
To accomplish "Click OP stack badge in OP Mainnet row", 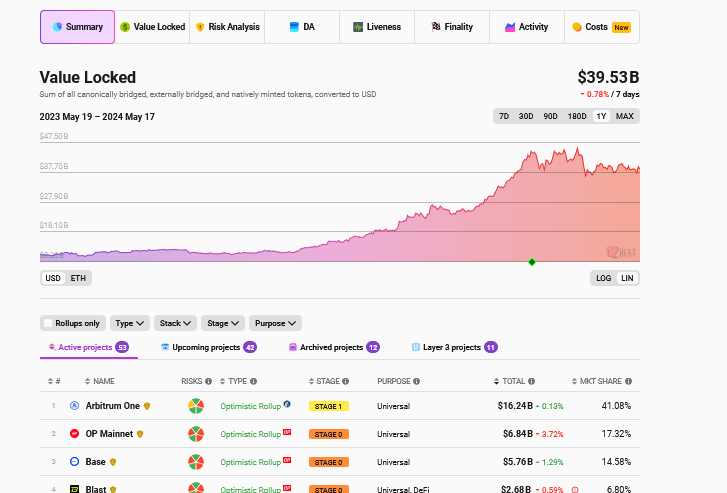I will pyautogui.click(x=287, y=432).
